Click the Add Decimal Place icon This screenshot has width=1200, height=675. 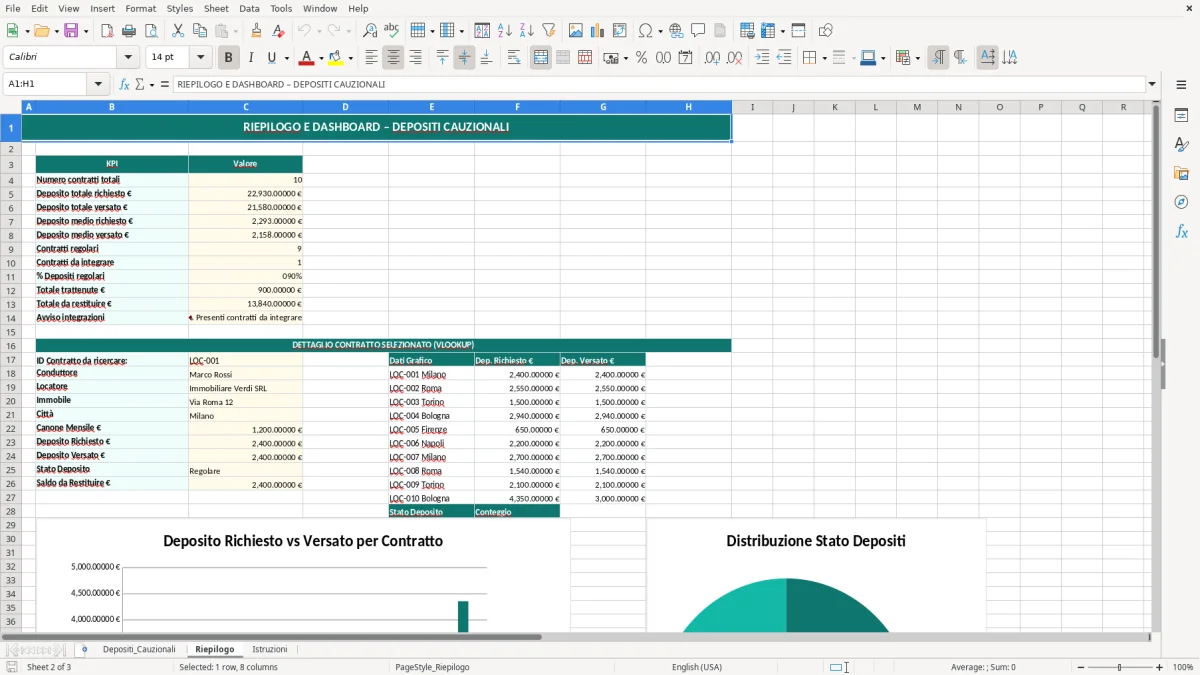pyautogui.click(x=712, y=58)
